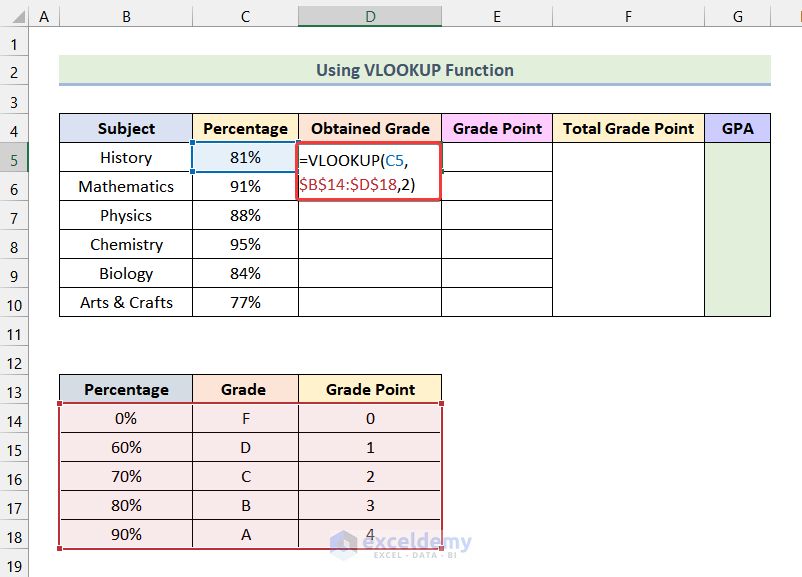Select the History percentage cell 81%
The width and height of the screenshot is (802, 577).
(245, 158)
